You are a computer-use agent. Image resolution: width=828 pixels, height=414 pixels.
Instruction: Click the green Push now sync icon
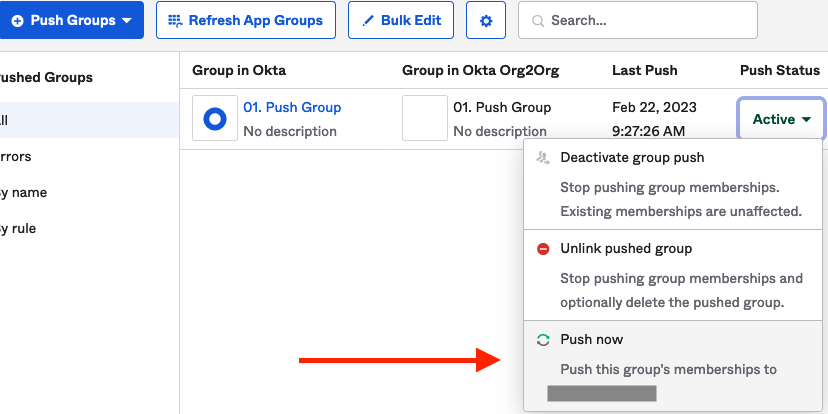(543, 340)
